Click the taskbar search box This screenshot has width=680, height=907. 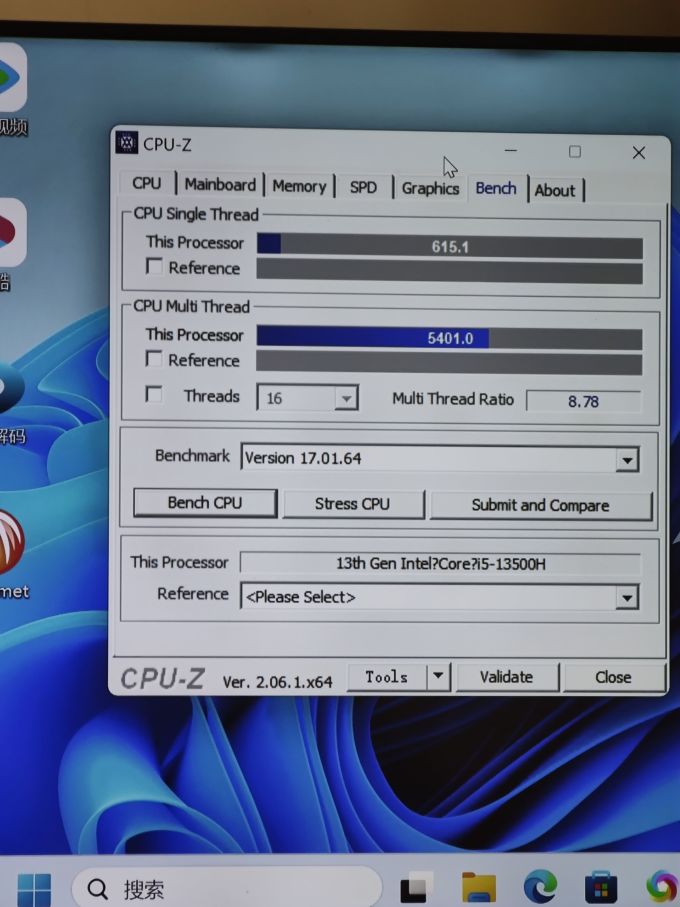coord(227,888)
